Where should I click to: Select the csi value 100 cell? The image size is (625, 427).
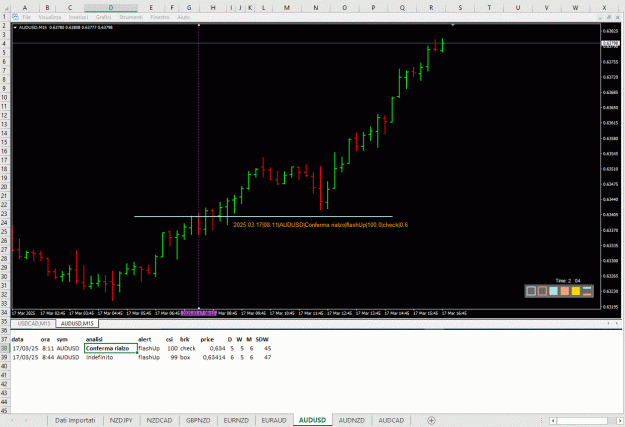tap(172, 348)
